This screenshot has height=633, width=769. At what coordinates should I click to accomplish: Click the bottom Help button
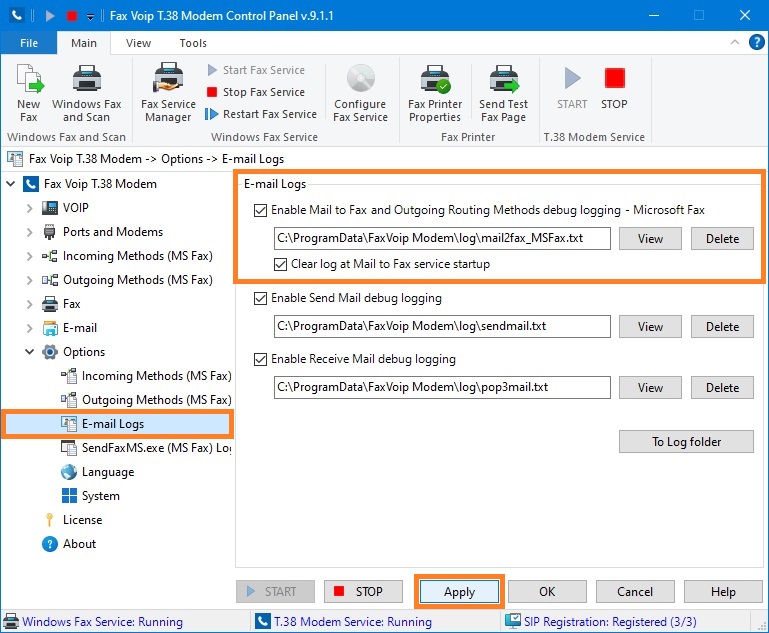click(723, 592)
